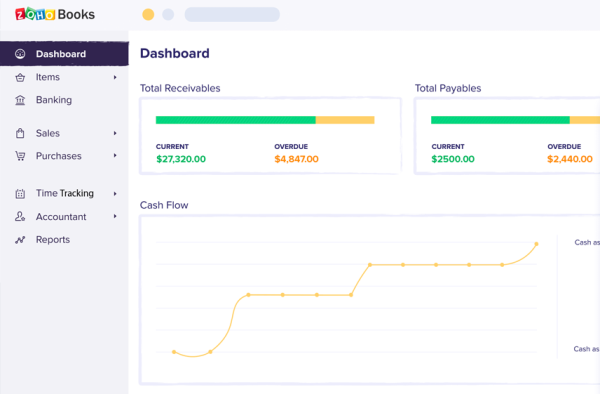The height and width of the screenshot is (394, 600).
Task: Click the last data point on Cash Flow chart
Action: coord(536,244)
